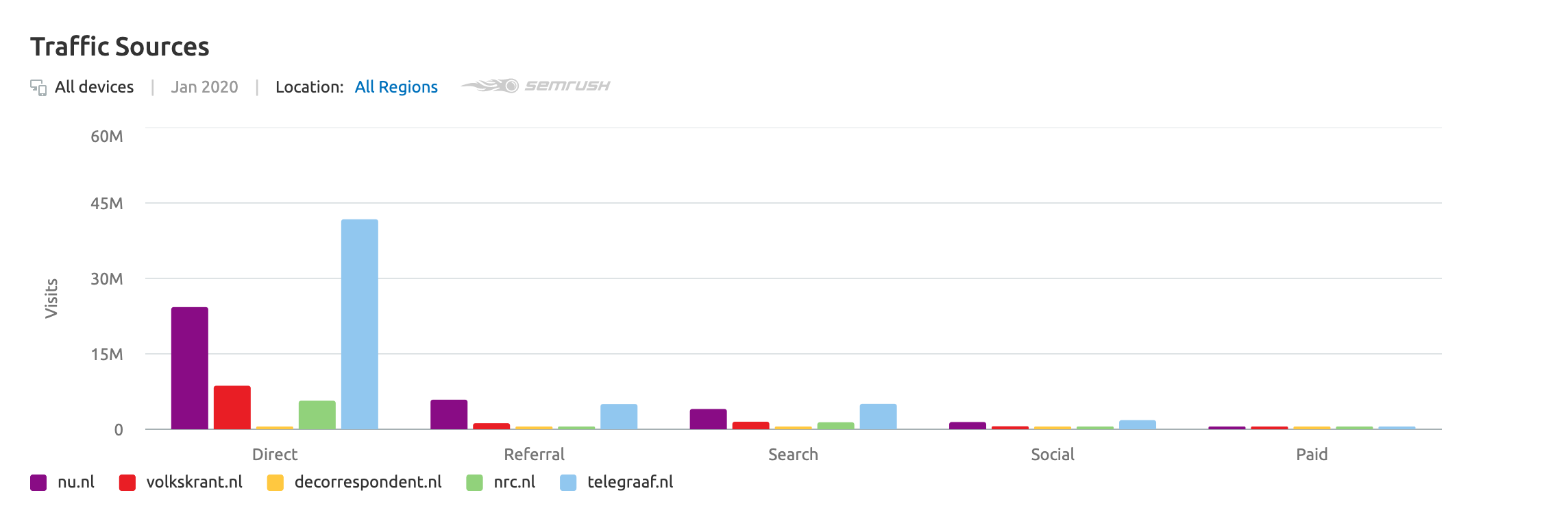This screenshot has width=1568, height=528.
Task: Hide the decorrespondent.nl series via legend label
Action: (x=368, y=482)
